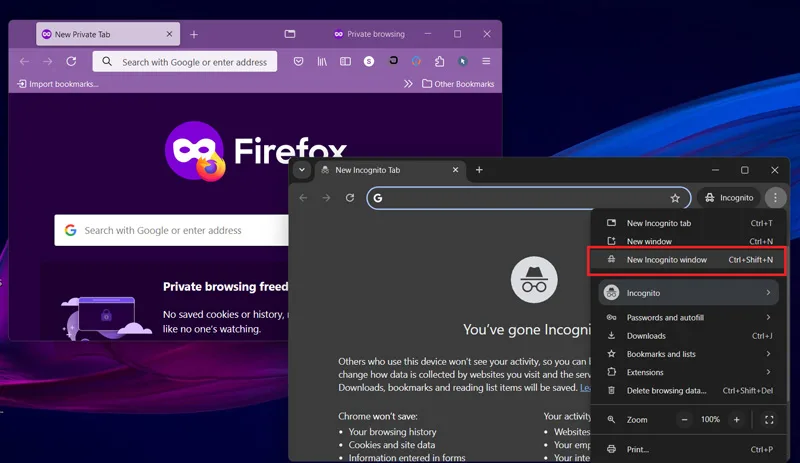Screen dimensions: 800x463
Task: Choose Delete browsing data
Action: pos(689,391)
